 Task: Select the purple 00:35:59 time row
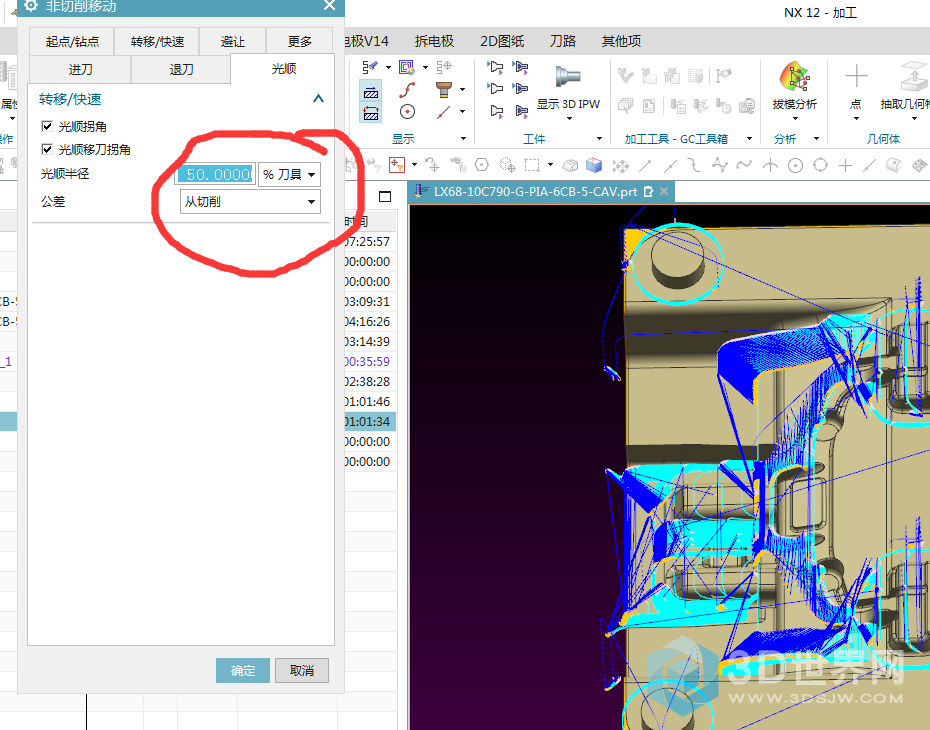(x=367, y=361)
